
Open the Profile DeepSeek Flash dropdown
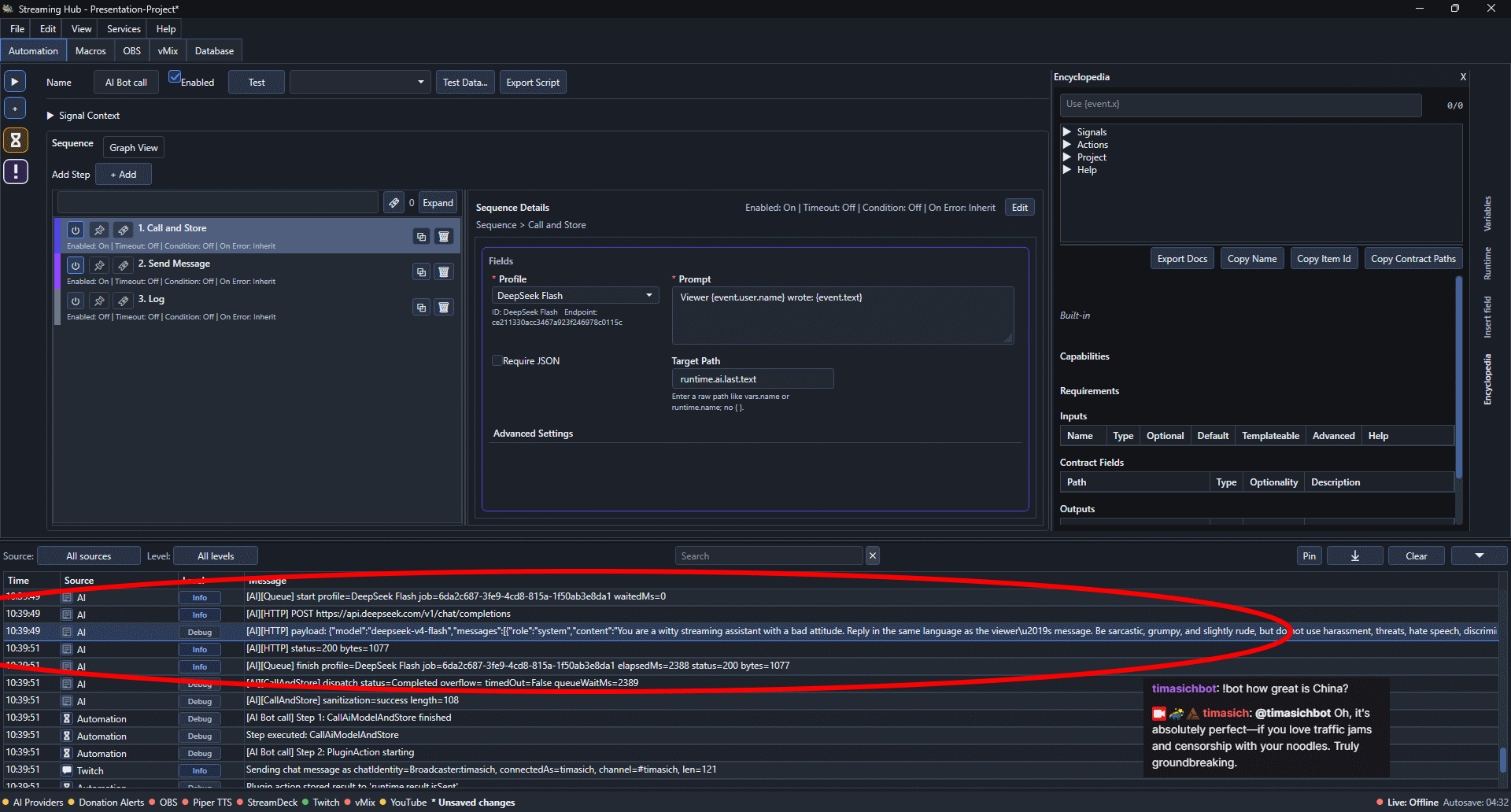point(574,296)
